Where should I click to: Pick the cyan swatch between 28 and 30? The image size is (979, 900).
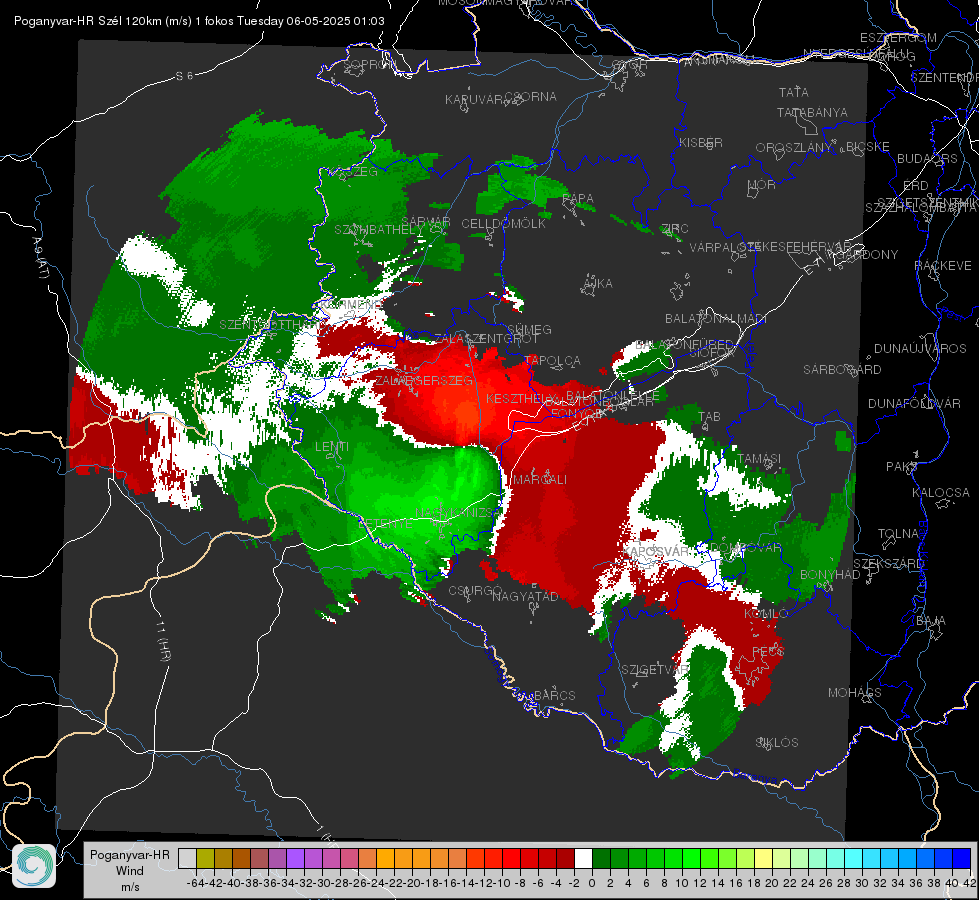[854, 858]
